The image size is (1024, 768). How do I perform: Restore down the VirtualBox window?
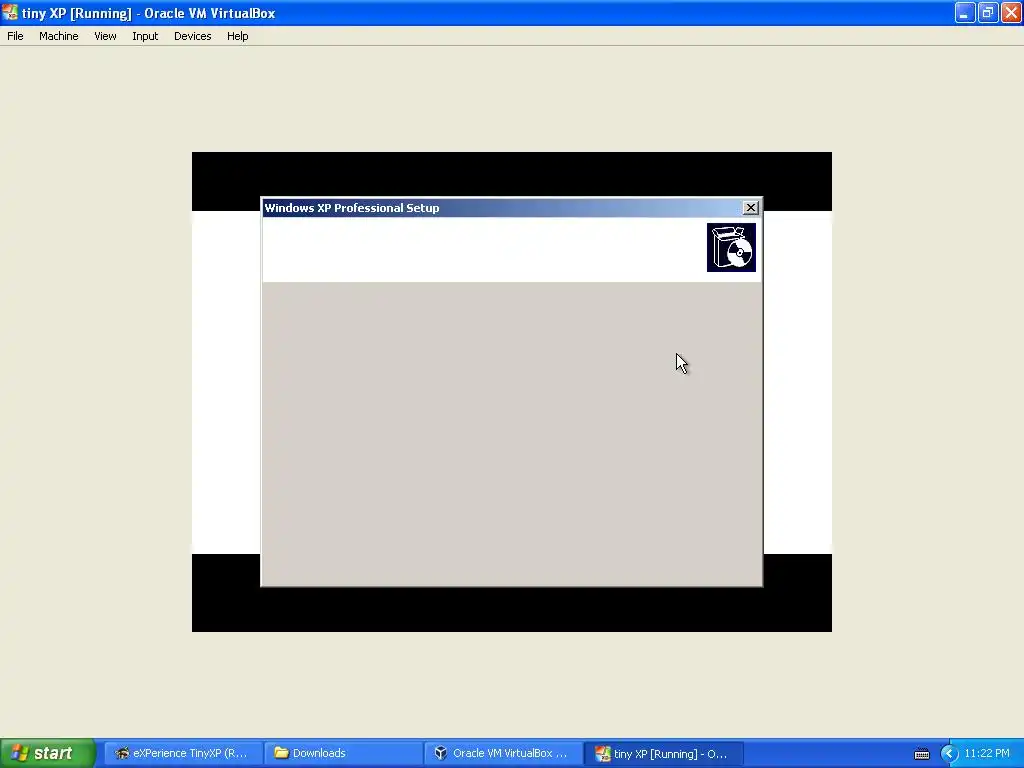click(x=987, y=12)
